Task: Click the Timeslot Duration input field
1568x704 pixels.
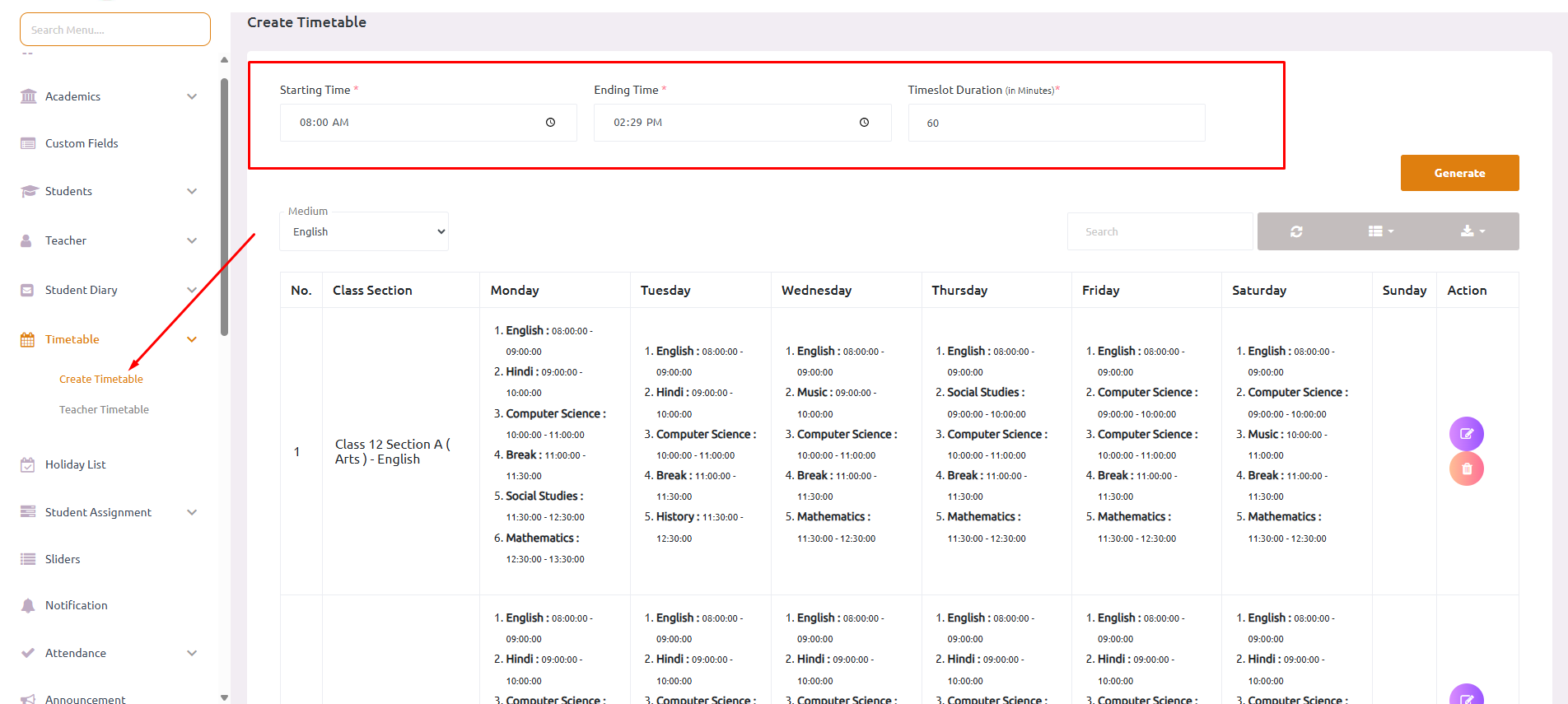Action: (1056, 123)
